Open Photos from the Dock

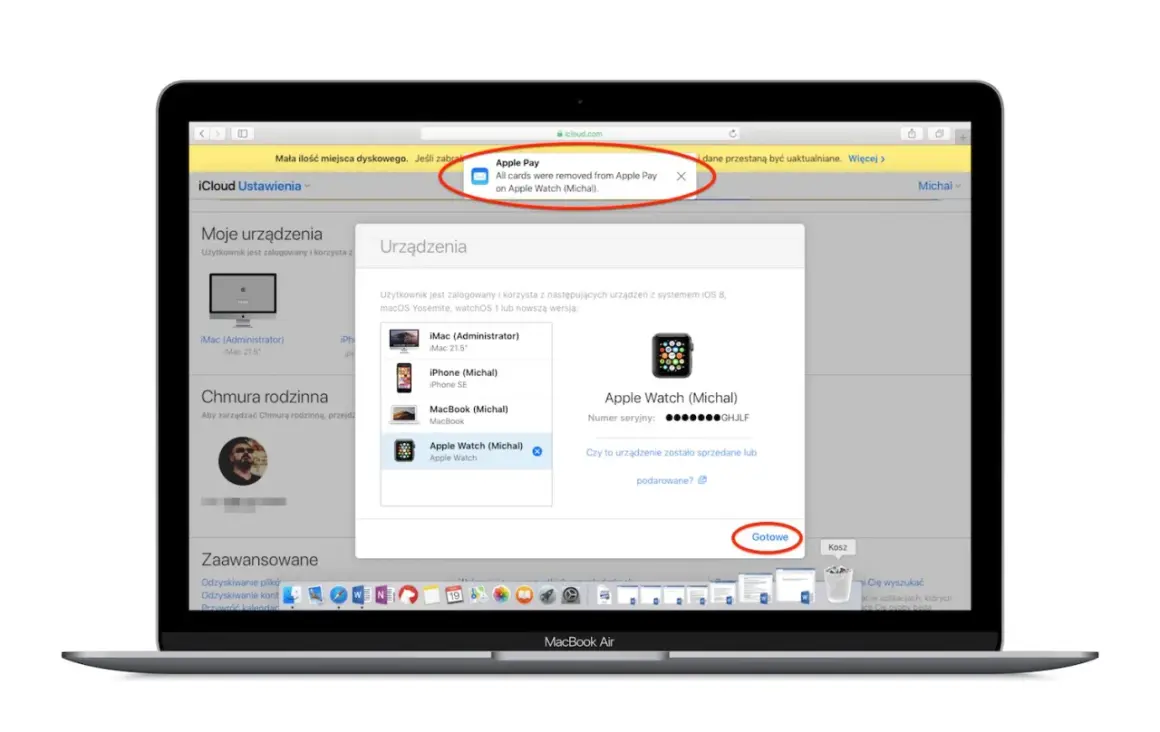[x=502, y=595]
